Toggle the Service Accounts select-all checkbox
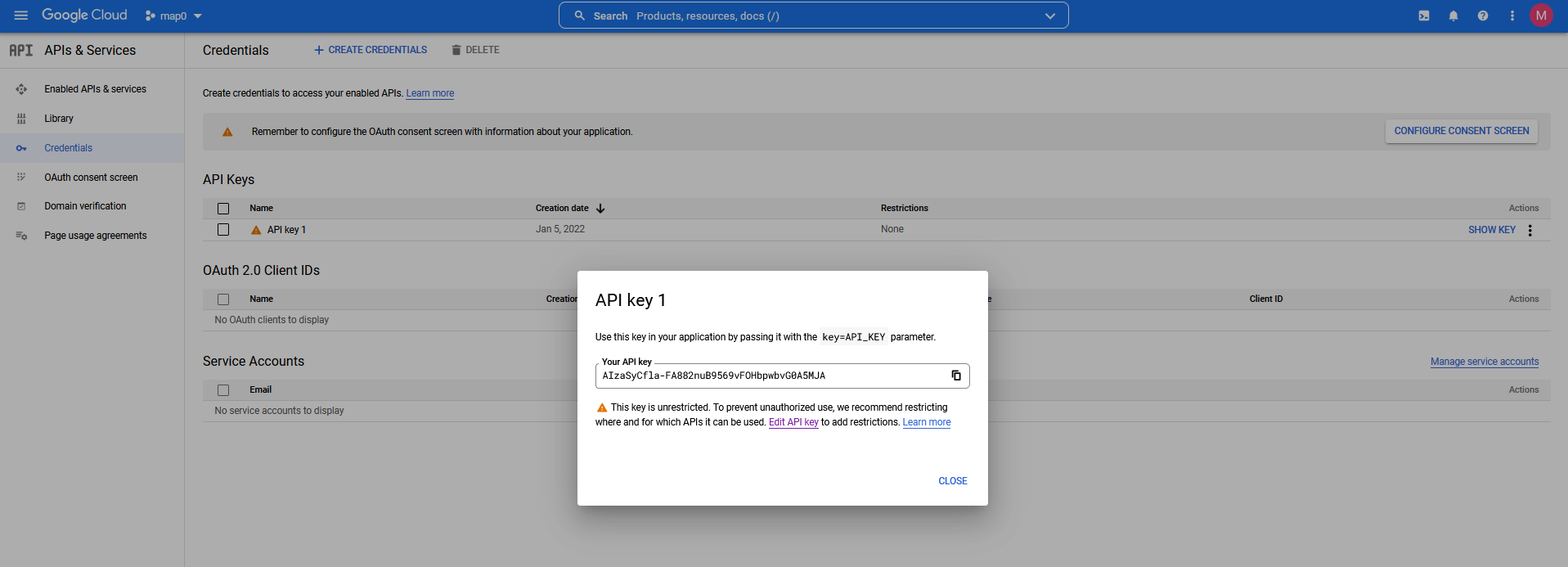Viewport: 1568px width, 567px height. click(223, 390)
